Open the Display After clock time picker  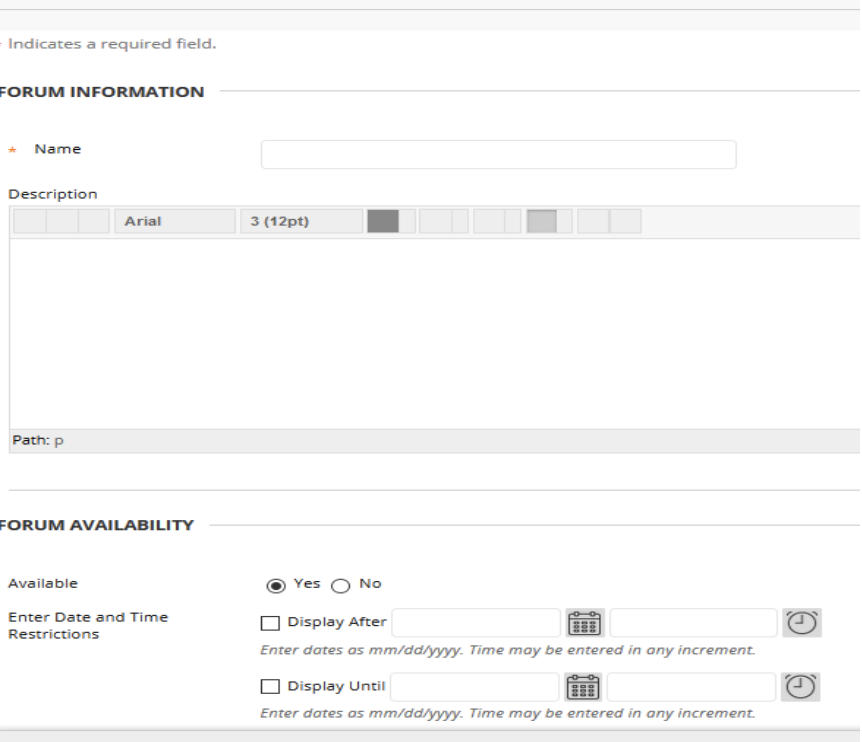[x=800, y=622]
